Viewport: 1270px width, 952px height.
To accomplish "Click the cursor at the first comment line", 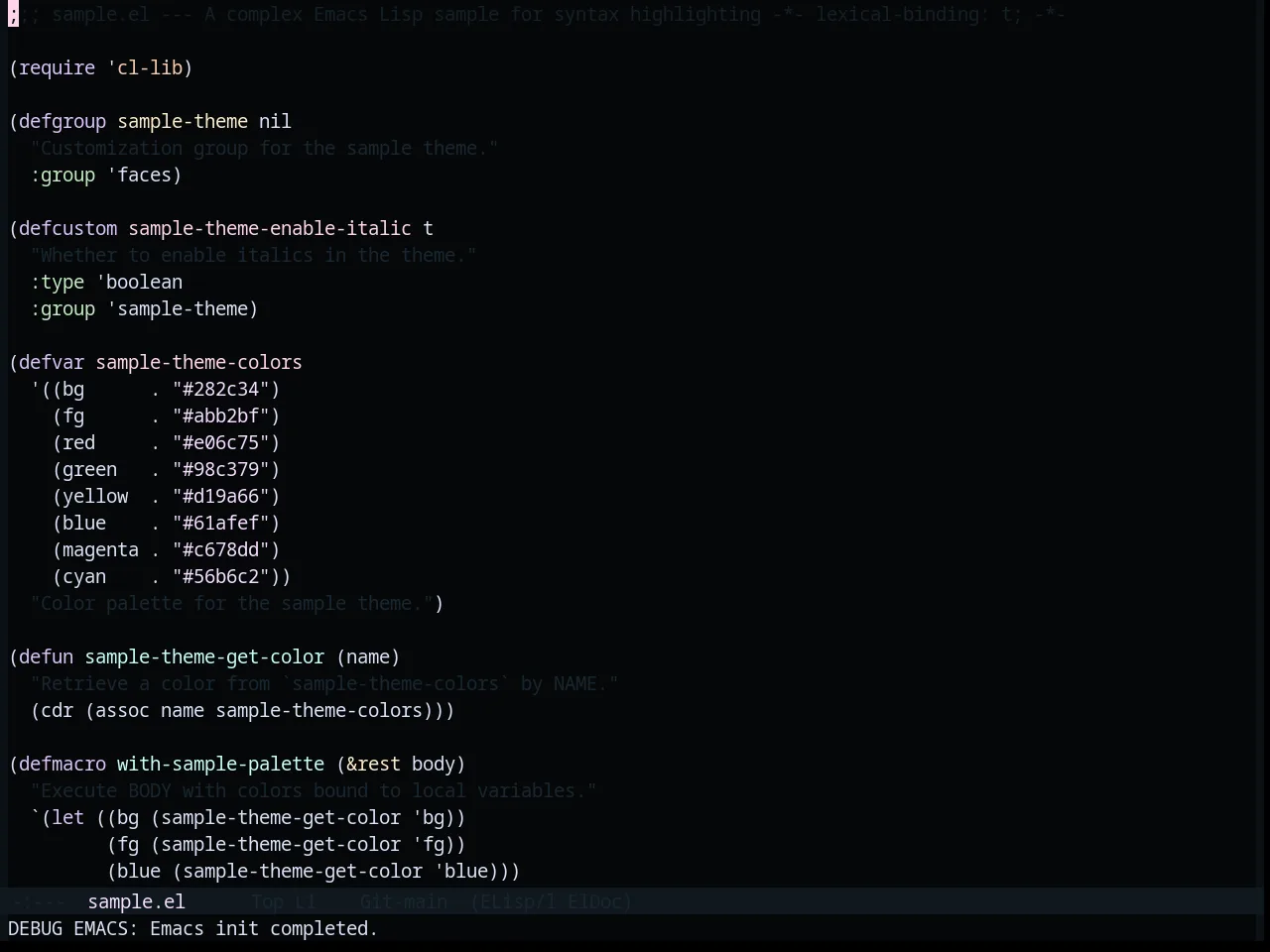I will click(x=14, y=14).
